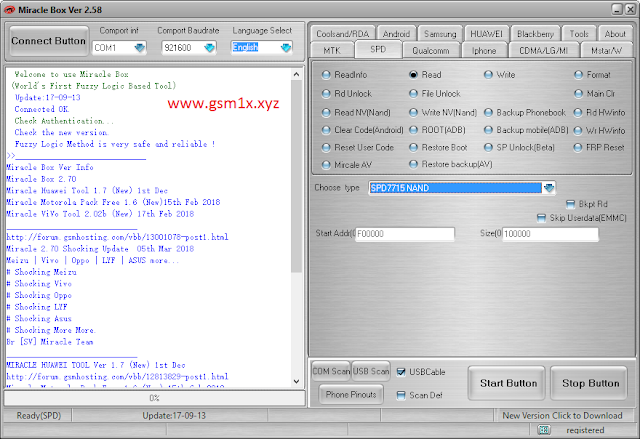
Task: Click the 0% progress bar
Action: (x=155, y=398)
